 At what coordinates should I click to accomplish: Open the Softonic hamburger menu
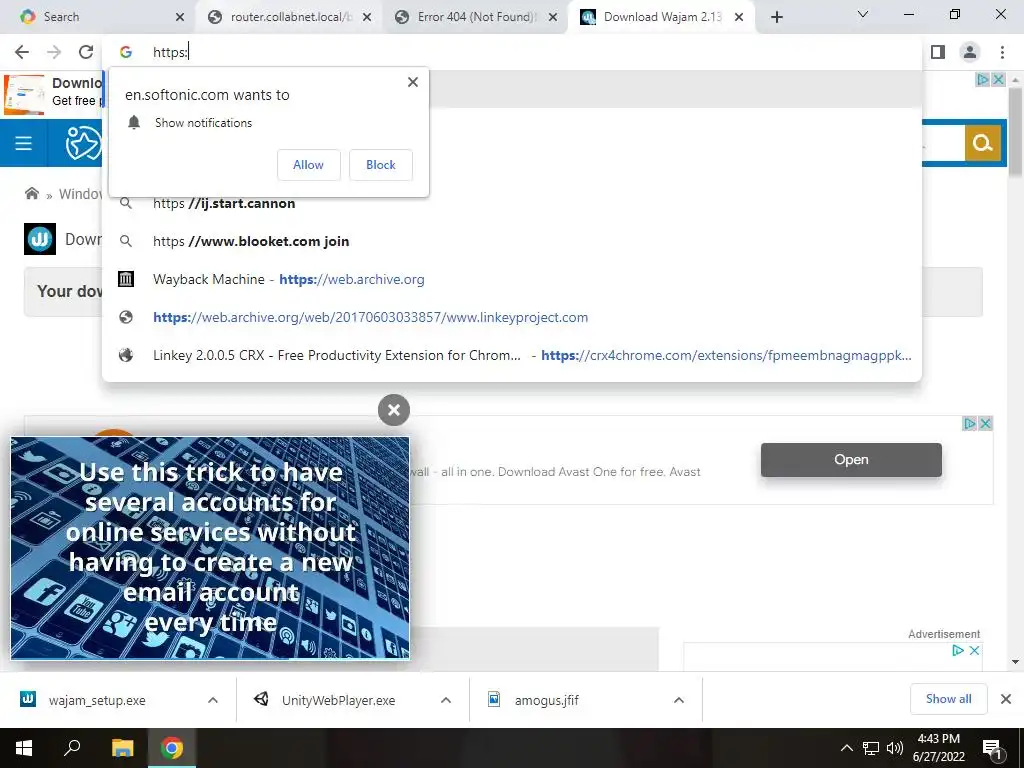[24, 143]
